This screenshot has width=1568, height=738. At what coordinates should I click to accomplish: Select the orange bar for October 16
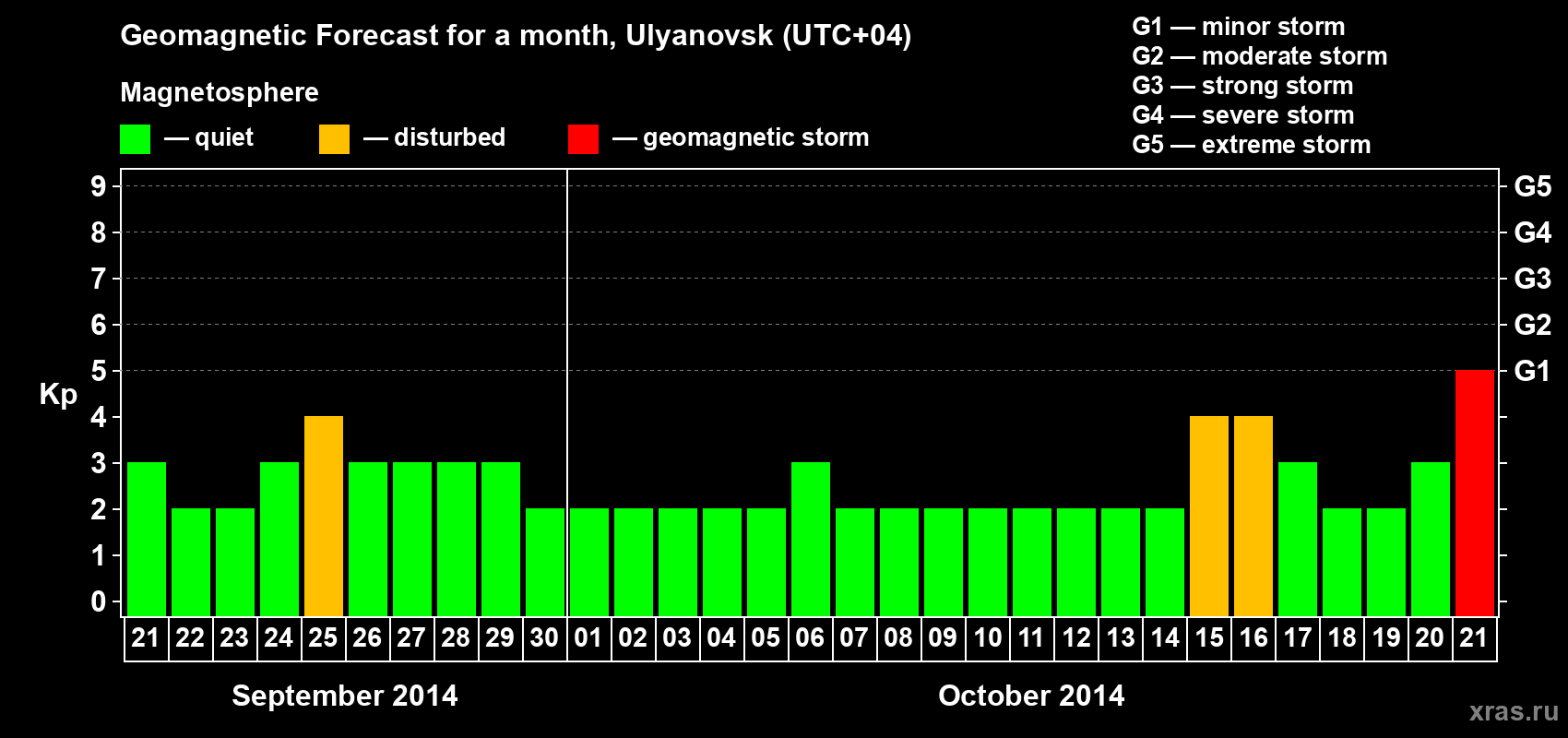point(1253,516)
